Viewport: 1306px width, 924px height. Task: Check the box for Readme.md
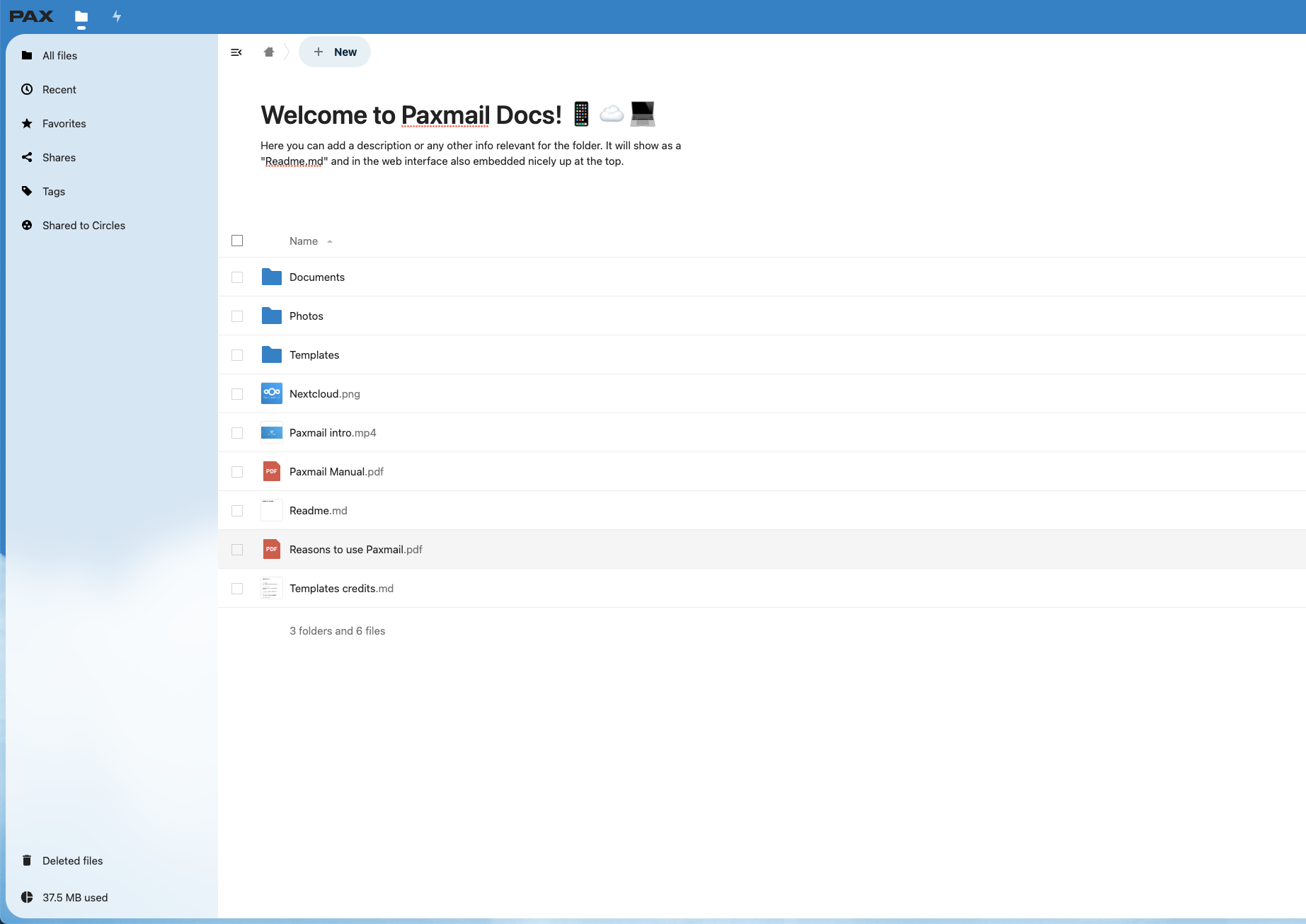pyautogui.click(x=237, y=511)
